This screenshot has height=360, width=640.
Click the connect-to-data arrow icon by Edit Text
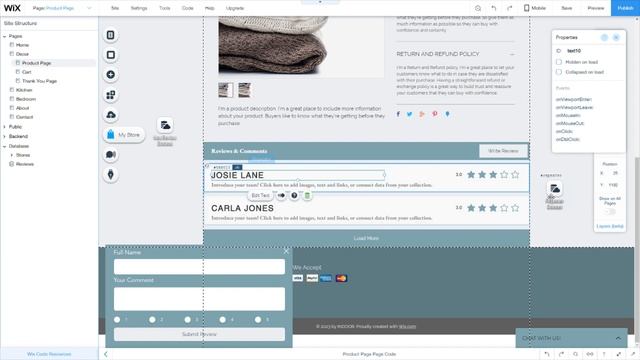281,196
